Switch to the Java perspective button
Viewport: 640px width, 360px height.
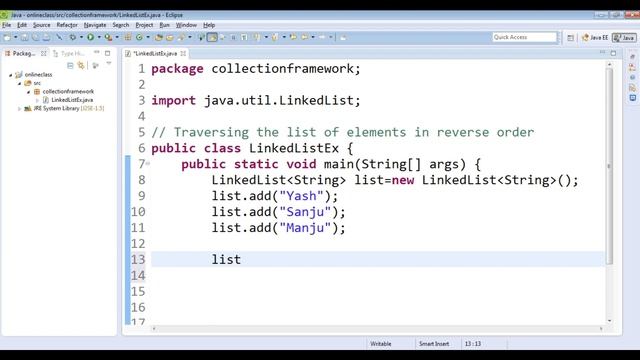point(624,38)
